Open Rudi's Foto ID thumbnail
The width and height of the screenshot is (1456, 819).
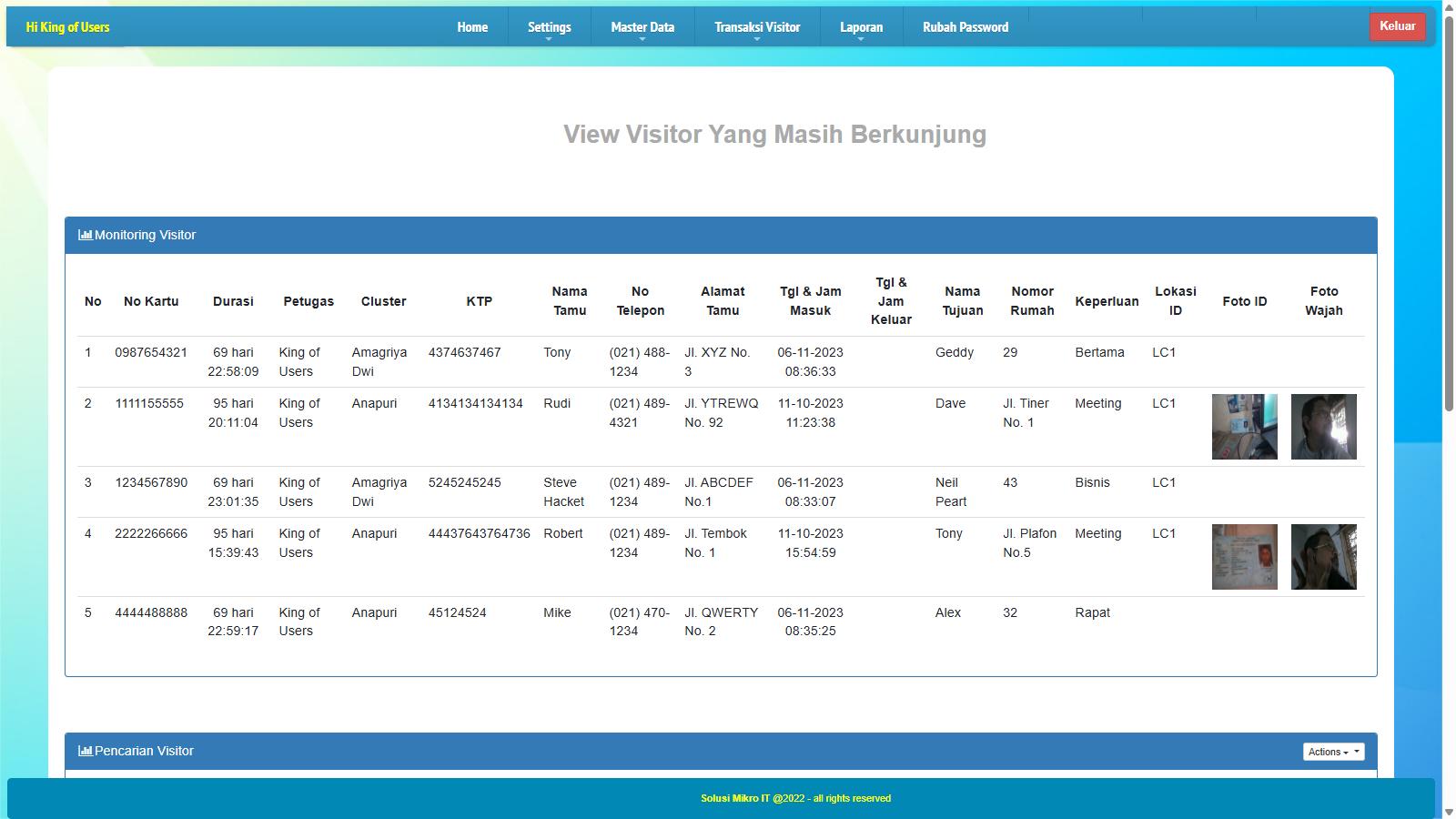pos(1244,427)
